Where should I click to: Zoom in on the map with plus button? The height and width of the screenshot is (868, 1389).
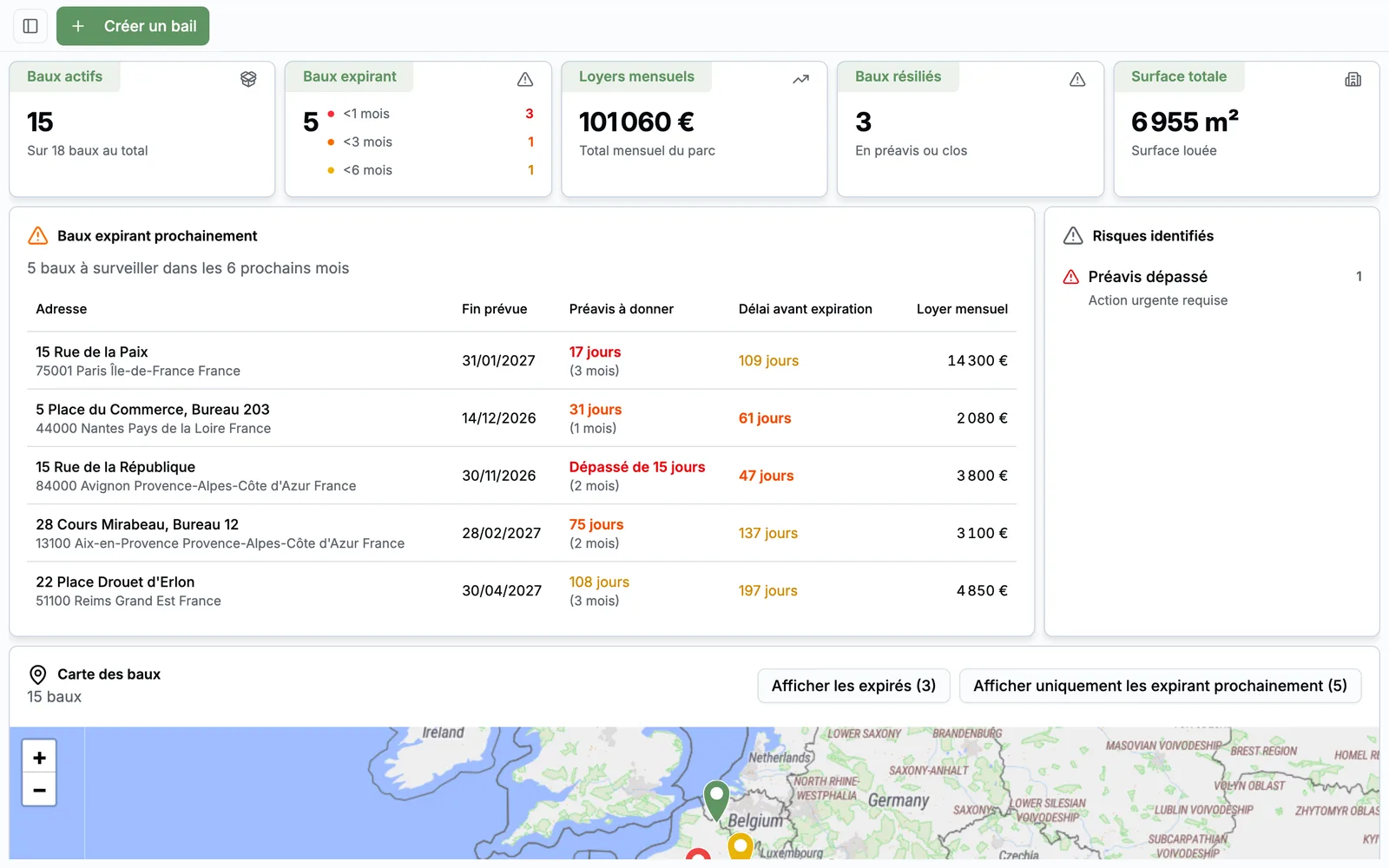tap(39, 758)
